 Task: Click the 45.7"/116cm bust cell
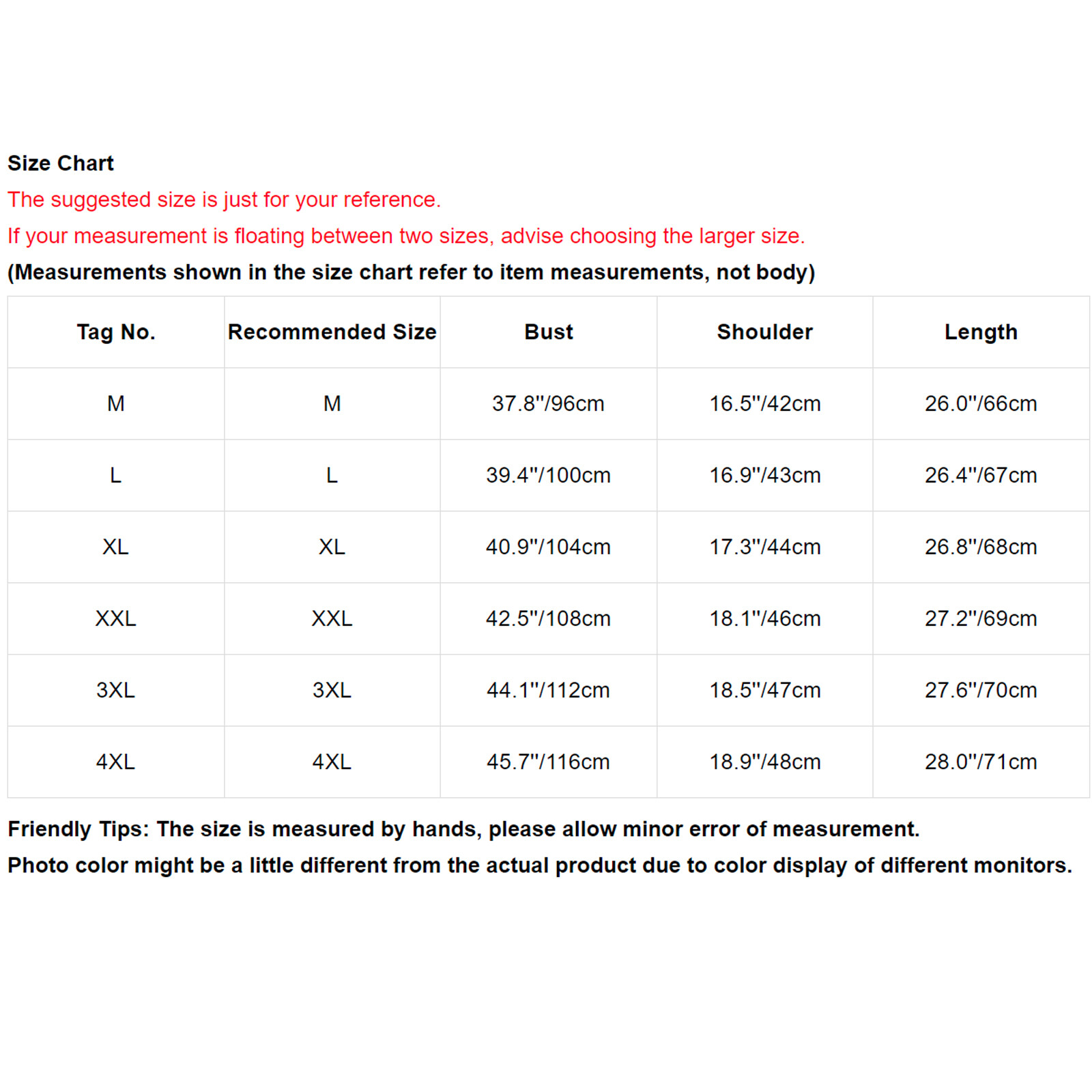(548, 762)
